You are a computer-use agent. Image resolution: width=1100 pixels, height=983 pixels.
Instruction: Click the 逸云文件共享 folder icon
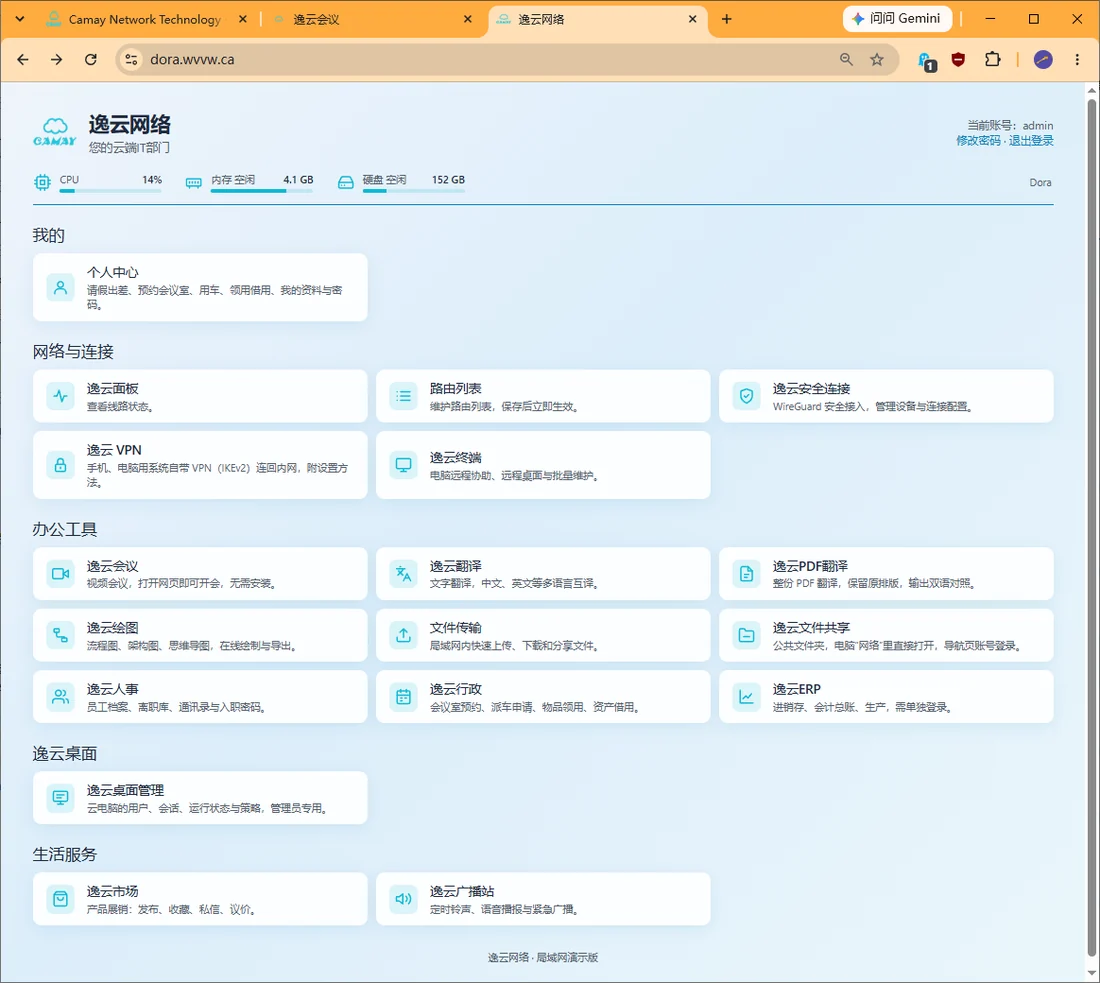coord(746,635)
